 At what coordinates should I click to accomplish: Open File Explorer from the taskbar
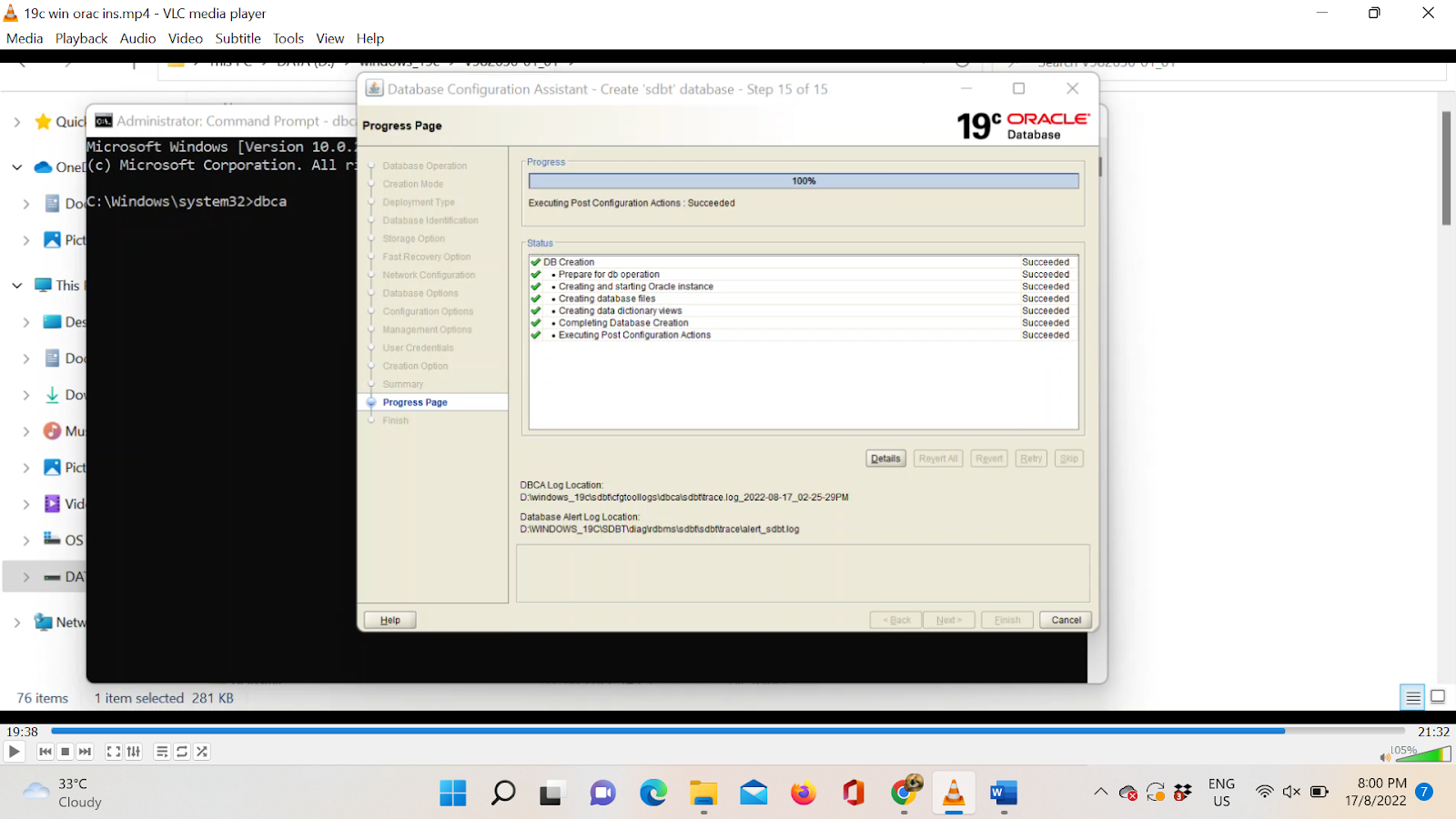703,794
